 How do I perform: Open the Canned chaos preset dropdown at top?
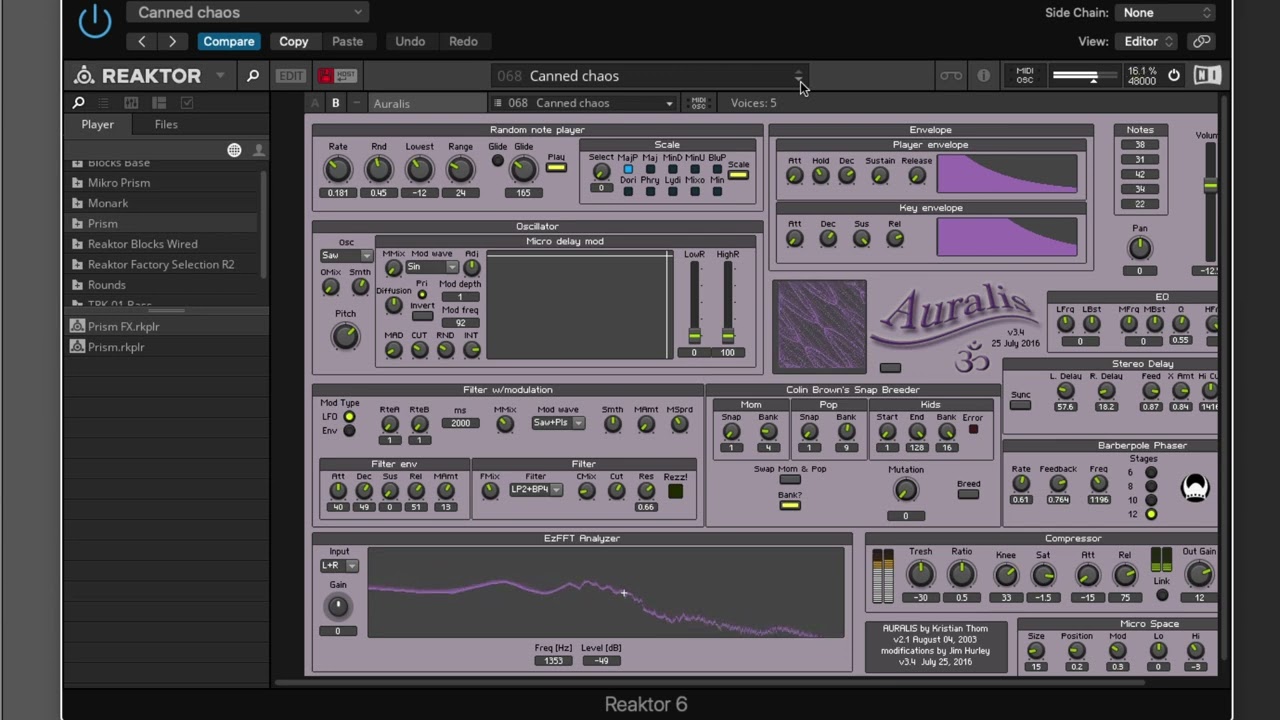(x=248, y=12)
